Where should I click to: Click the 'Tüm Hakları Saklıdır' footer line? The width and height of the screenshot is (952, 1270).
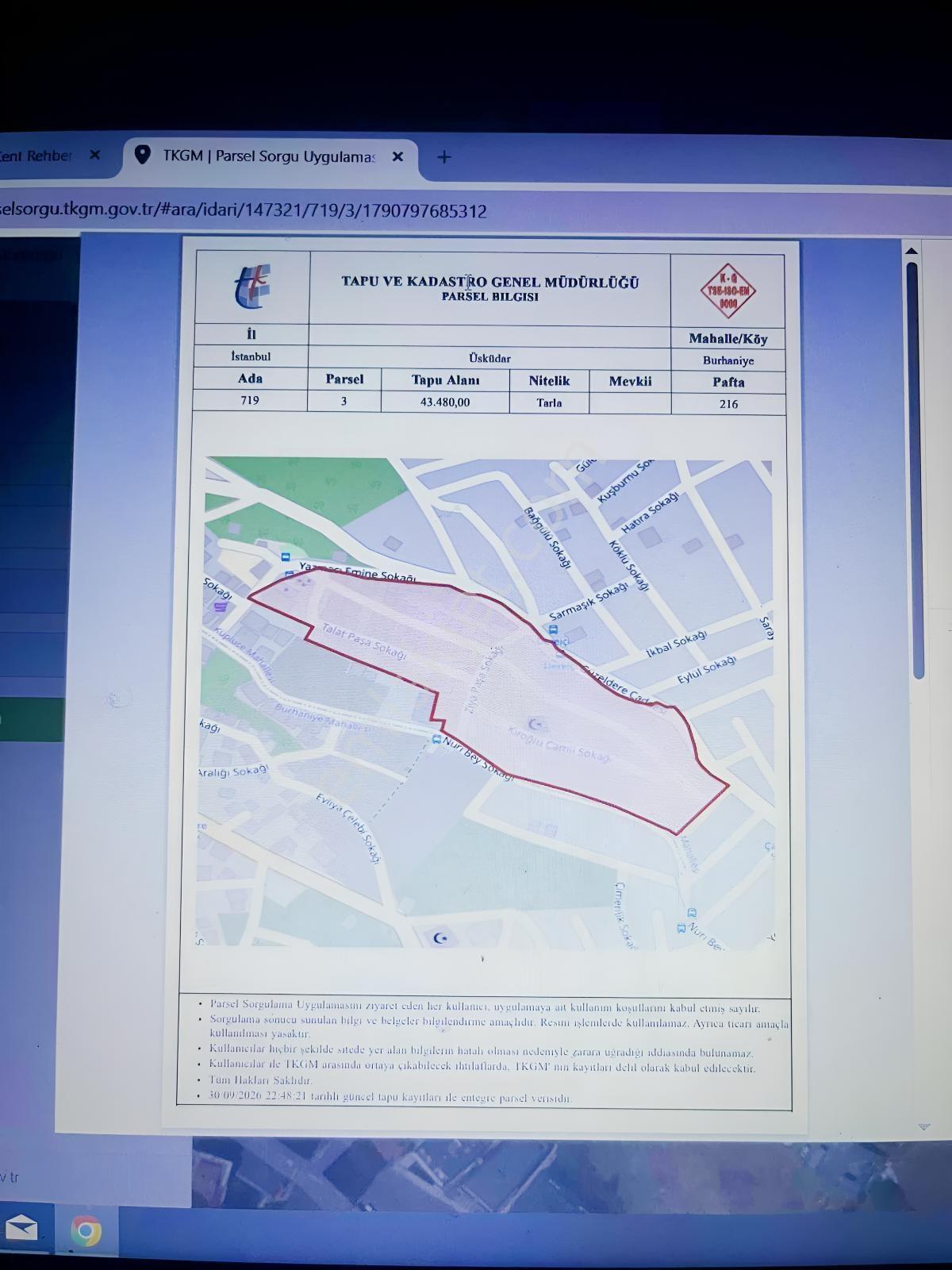point(261,1080)
